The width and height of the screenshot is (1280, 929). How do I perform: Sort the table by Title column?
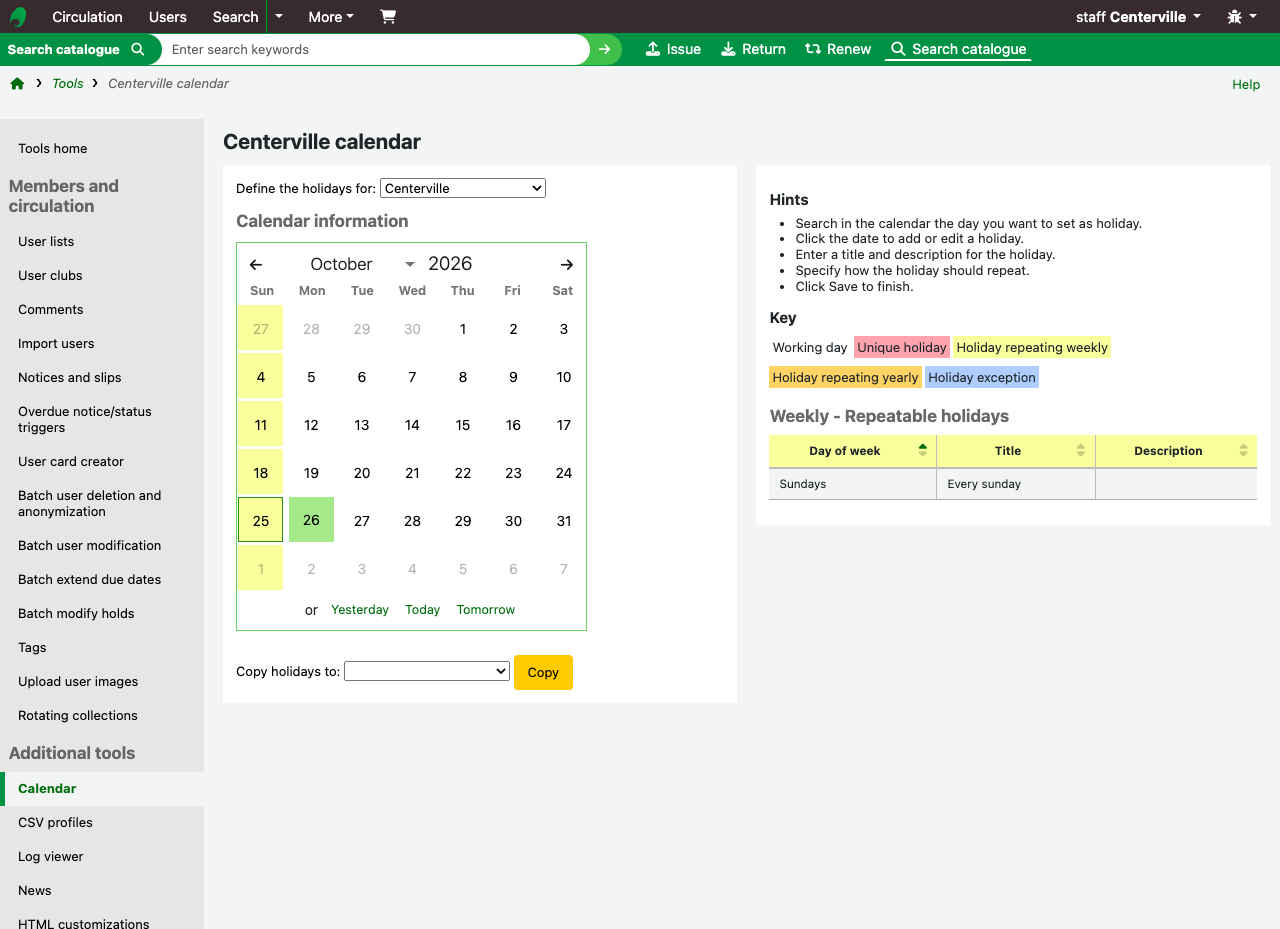coord(1015,451)
